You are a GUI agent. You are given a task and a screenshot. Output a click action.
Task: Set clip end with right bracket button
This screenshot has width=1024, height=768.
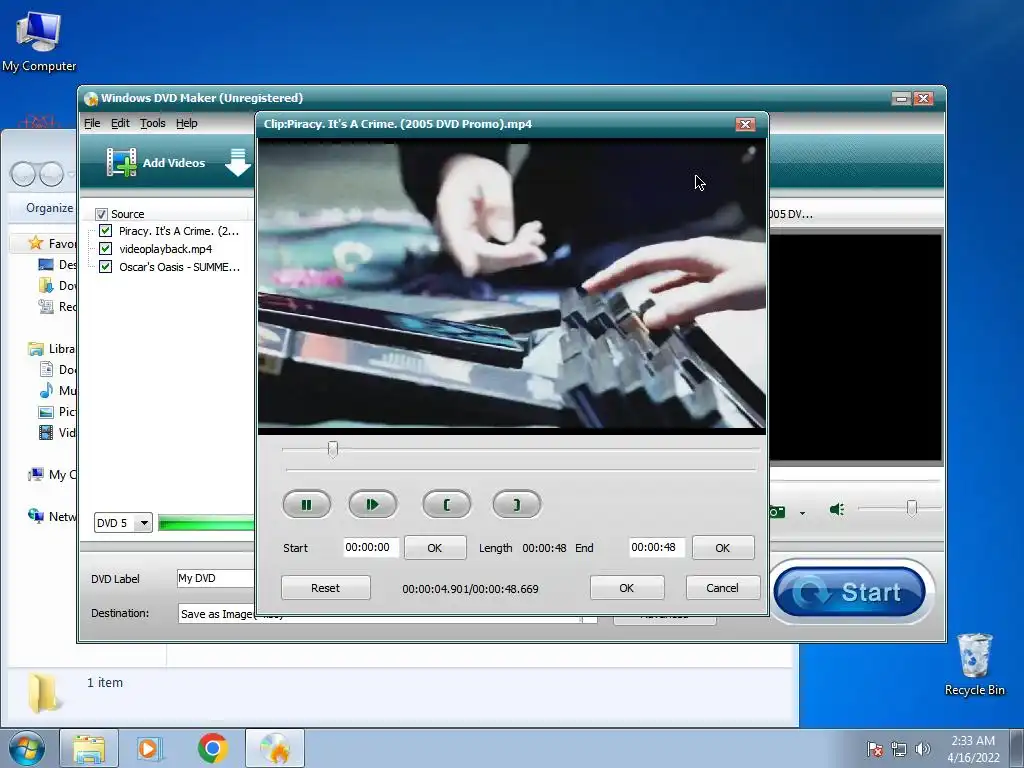(x=517, y=504)
